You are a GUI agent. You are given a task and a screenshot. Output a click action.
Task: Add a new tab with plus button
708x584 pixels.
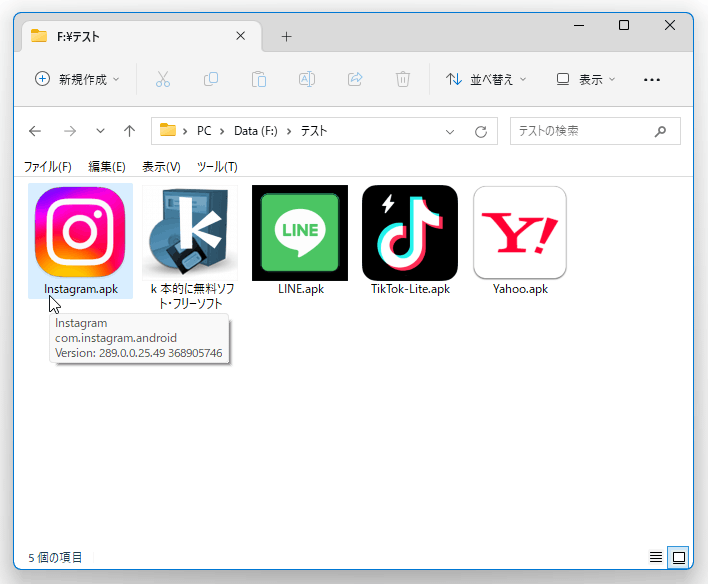tap(286, 37)
